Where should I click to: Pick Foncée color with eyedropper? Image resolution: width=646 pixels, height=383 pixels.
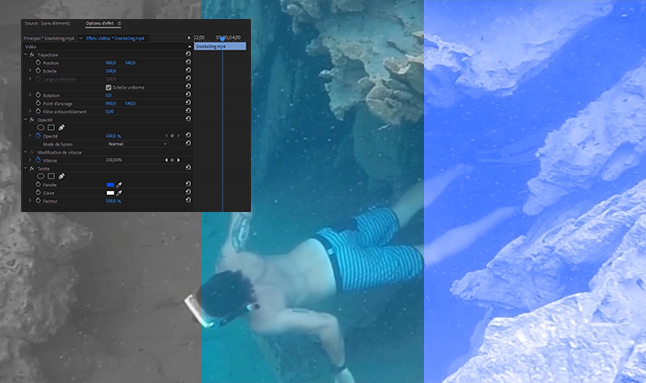coord(119,185)
